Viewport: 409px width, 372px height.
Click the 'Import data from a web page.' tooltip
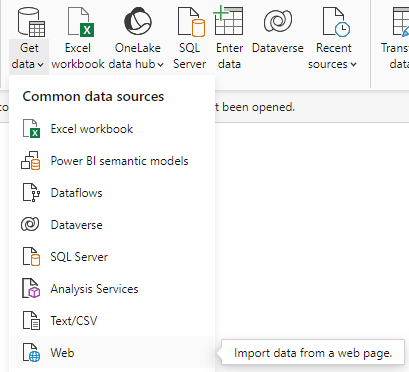point(313,353)
